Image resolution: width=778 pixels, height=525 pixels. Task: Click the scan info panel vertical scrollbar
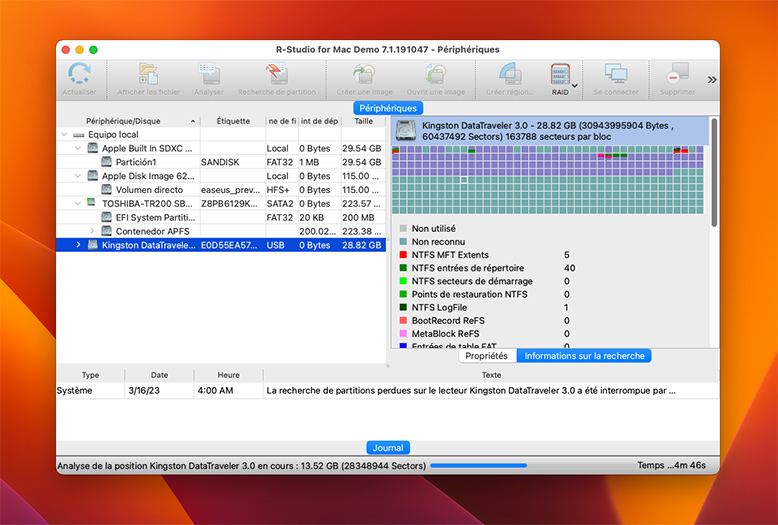tap(714, 172)
